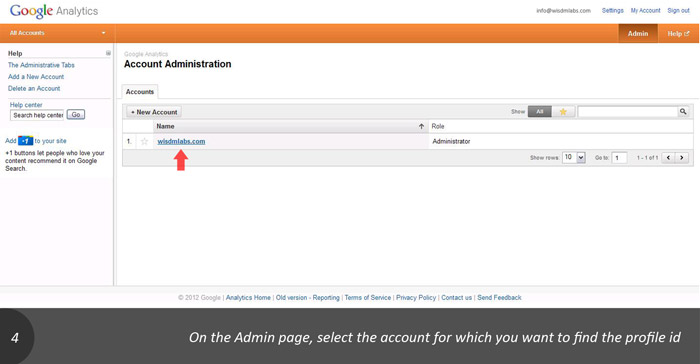Image resolution: width=700 pixels, height=364 pixels.
Task: Click the Sign out link
Action: (x=678, y=10)
